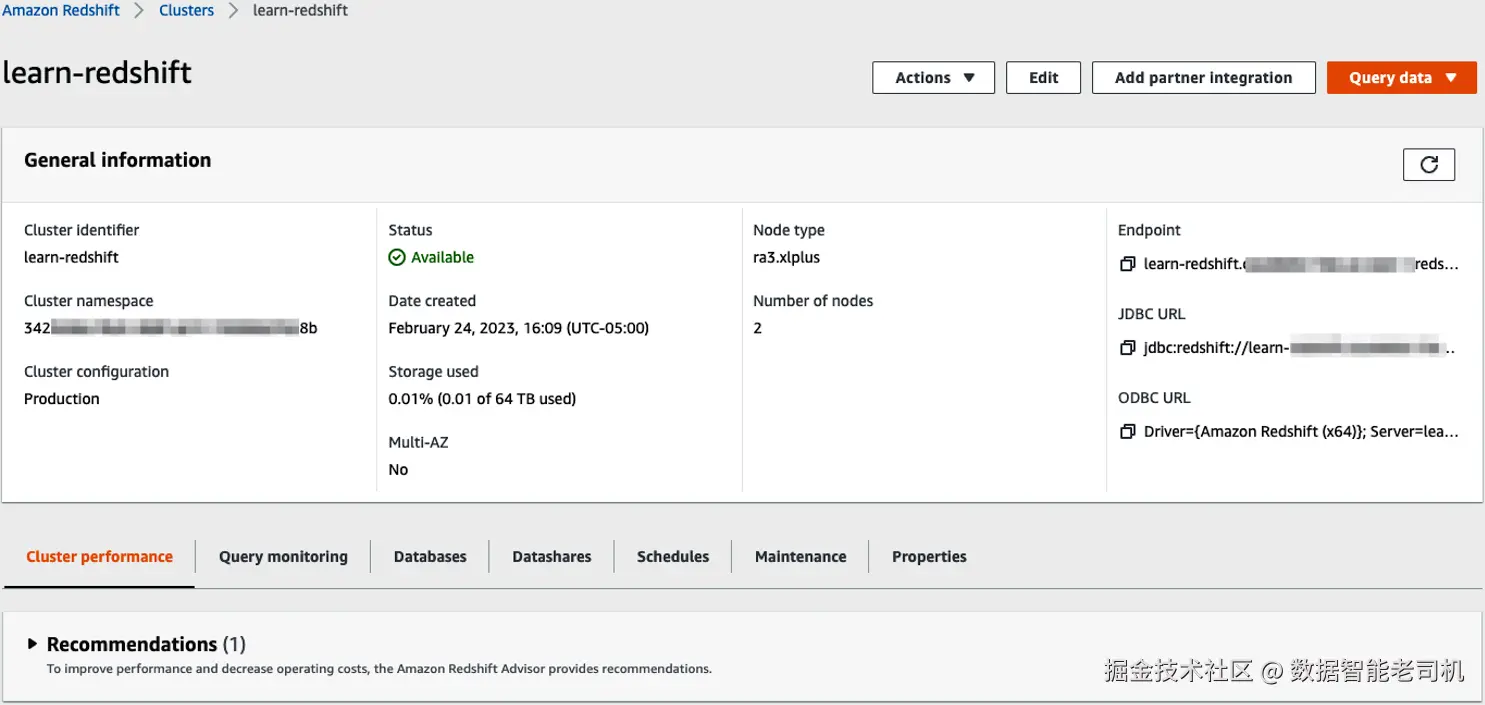Click the Number of nodes value 2

(x=757, y=328)
